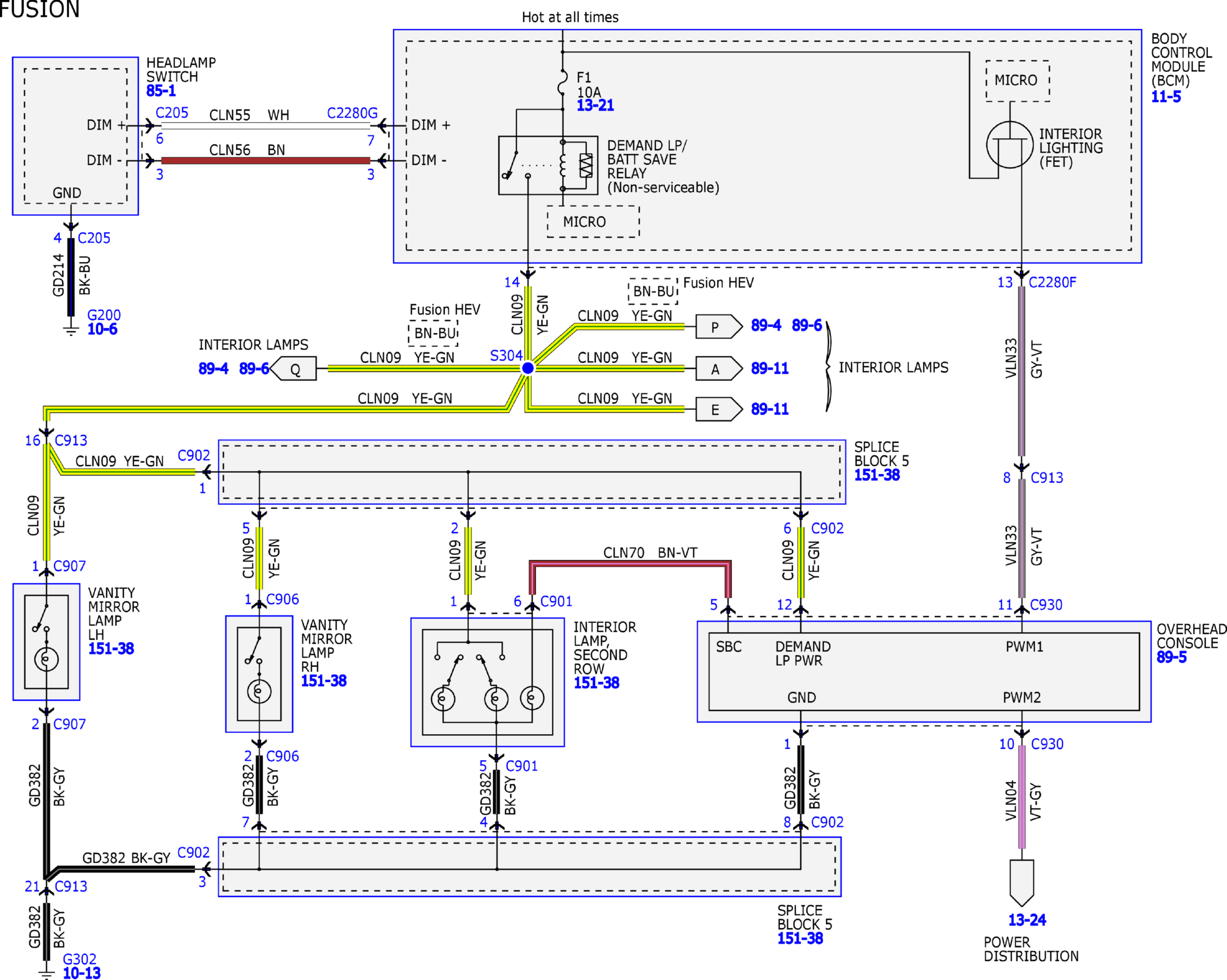Follow the 89-11 link beside connector E
This screenshot has height=980, width=1227.
pos(770,409)
